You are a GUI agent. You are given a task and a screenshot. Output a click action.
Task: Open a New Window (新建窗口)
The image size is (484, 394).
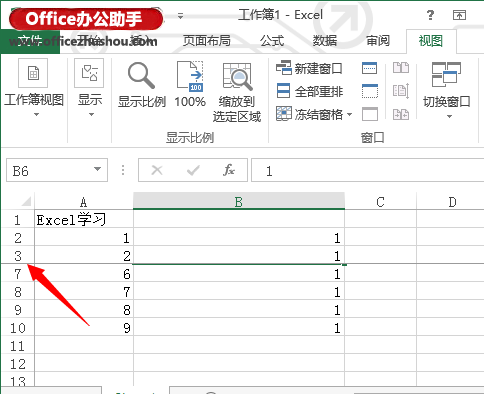(x=309, y=68)
